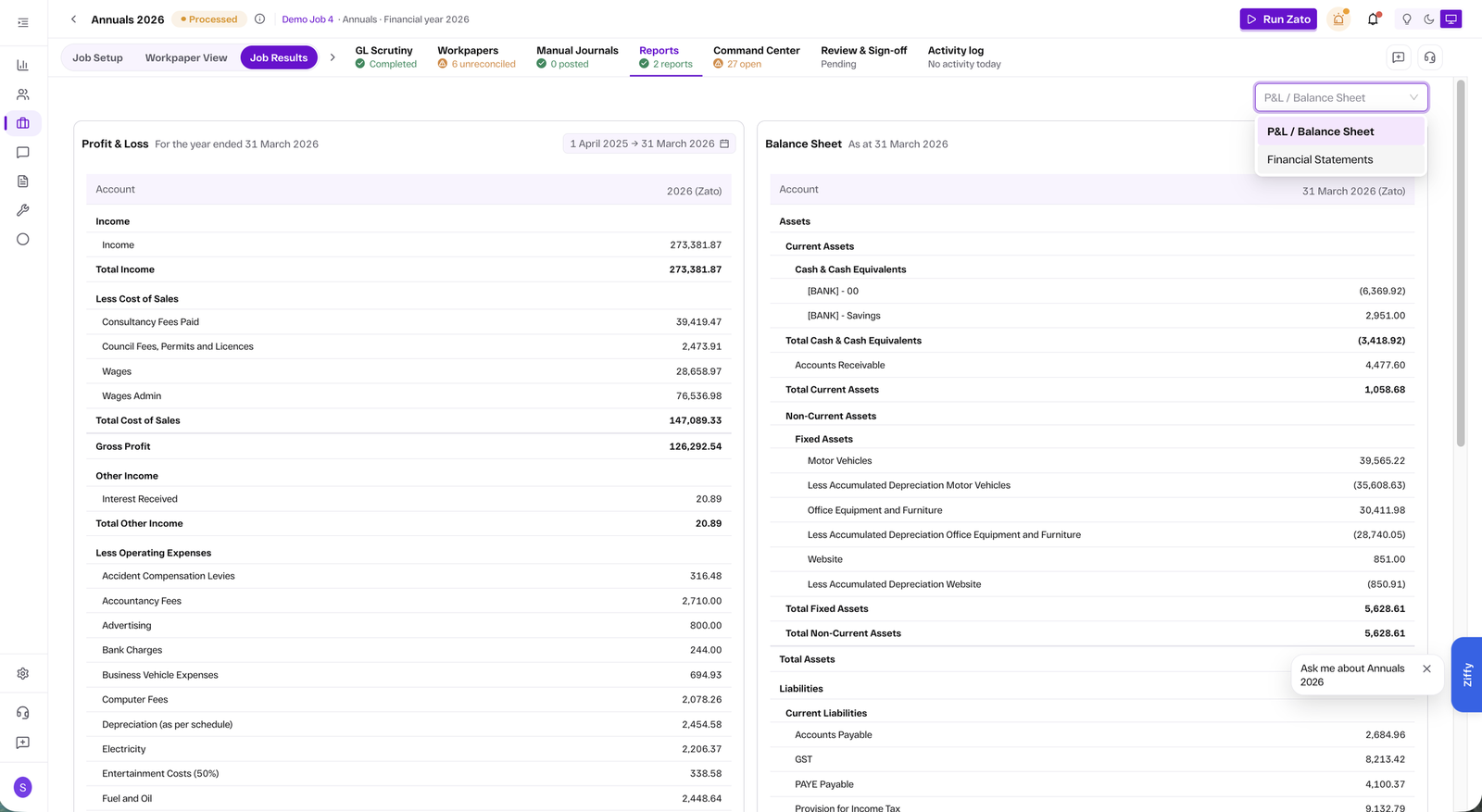Select system theme monitor option
This screenshot has width=1482, height=812.
[1451, 19]
